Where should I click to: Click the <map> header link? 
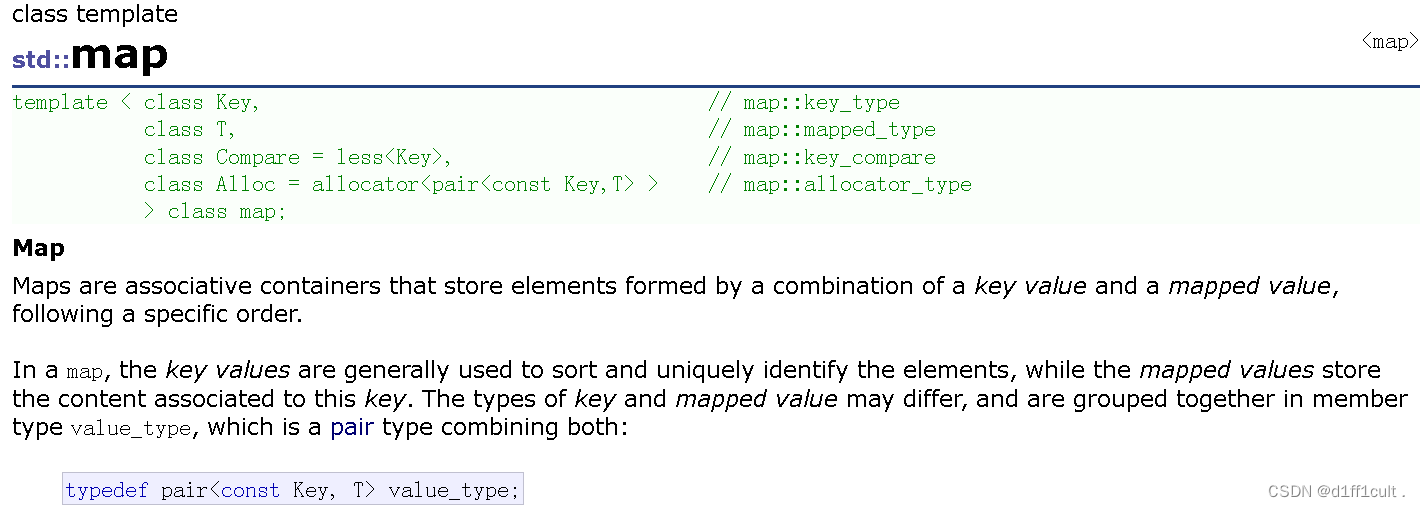click(x=1390, y=41)
